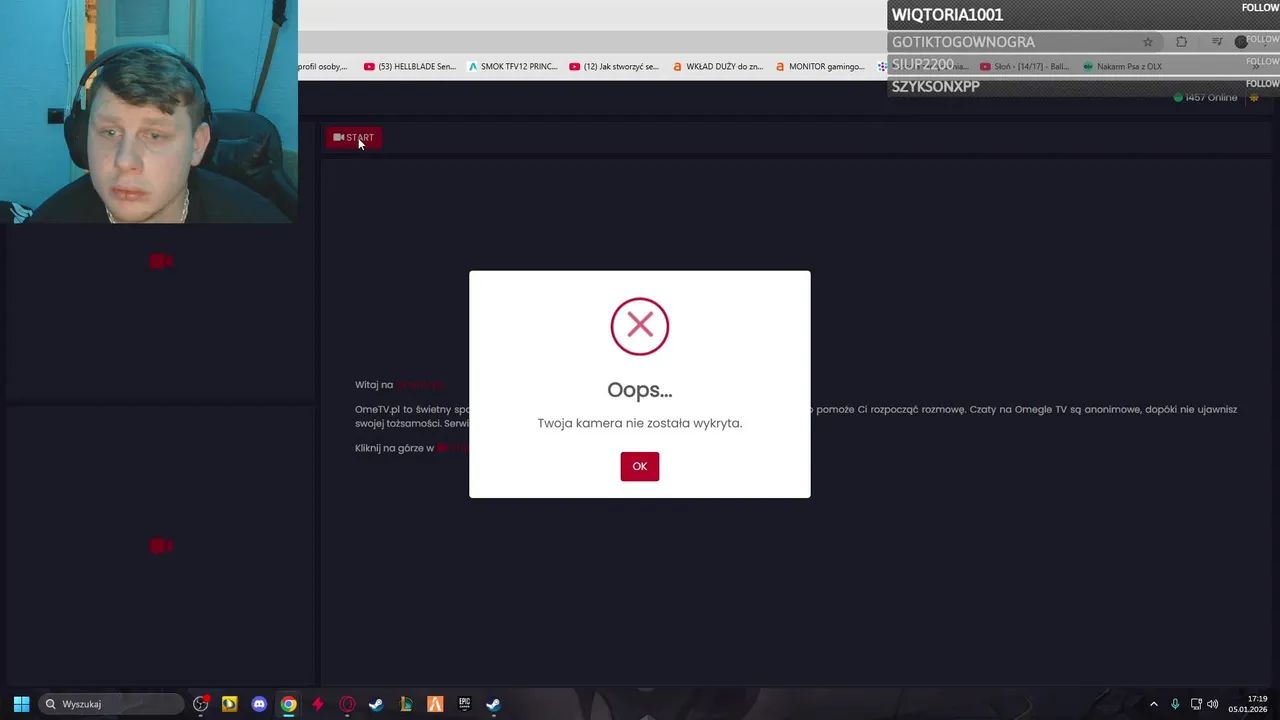Open the red lightning bolt taskbar app

(318, 704)
